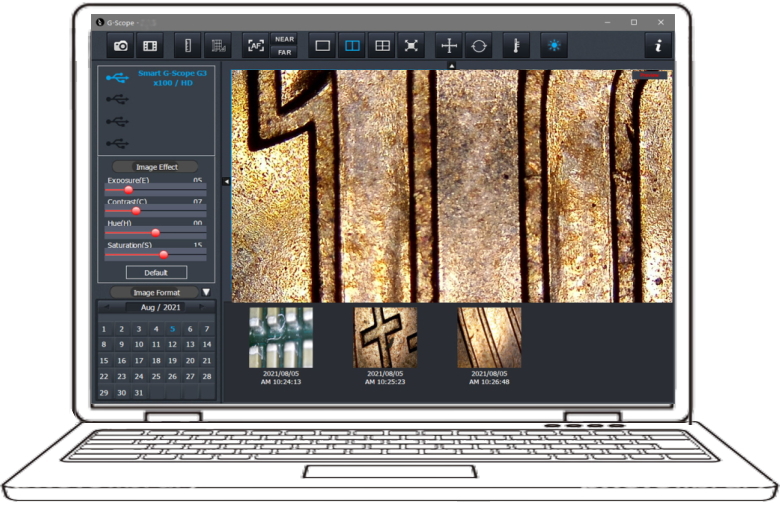Select August 5 in the calendar
The image size is (780, 506).
click(172, 329)
